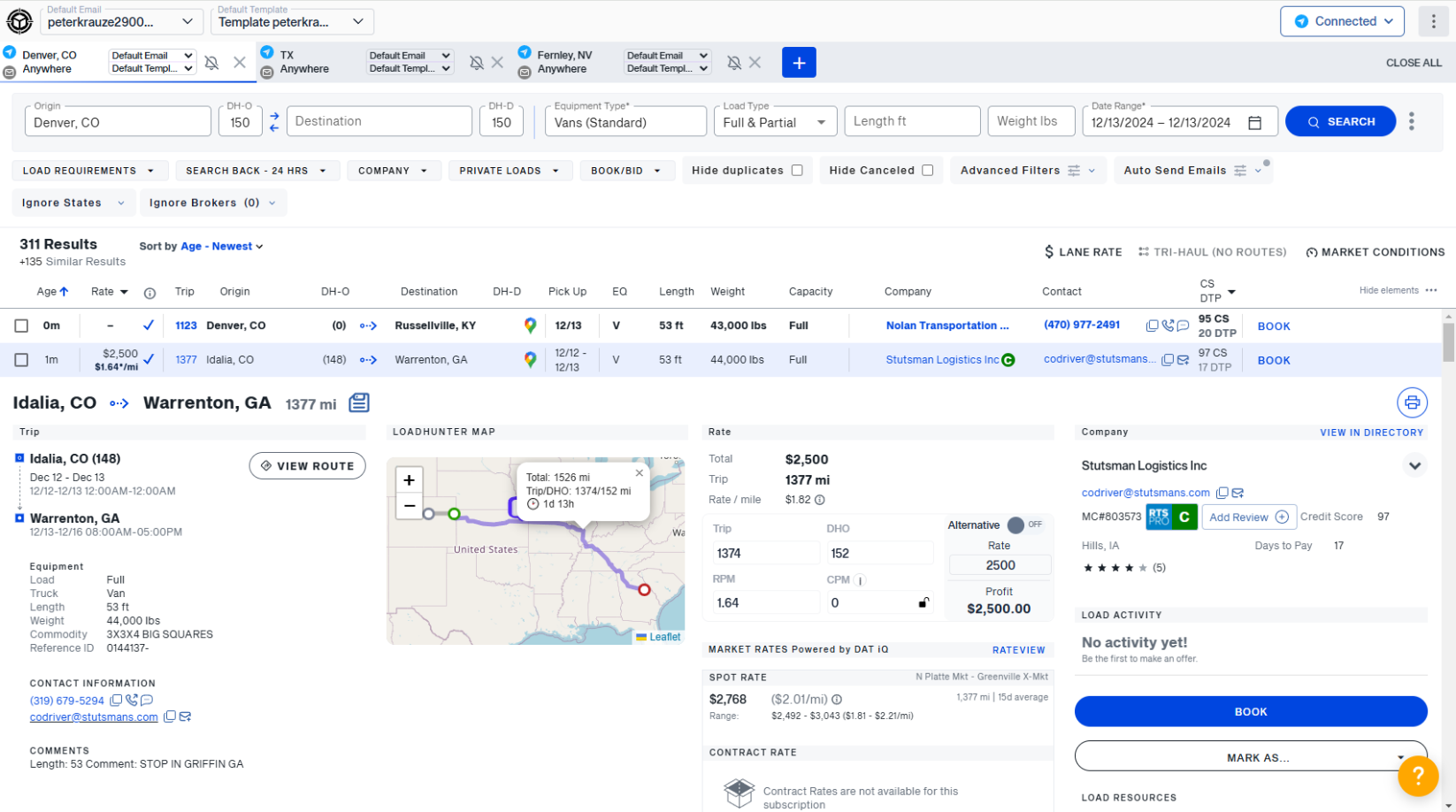Click the blue SEARCH button
The width and height of the screenshot is (1456, 812).
coord(1340,122)
